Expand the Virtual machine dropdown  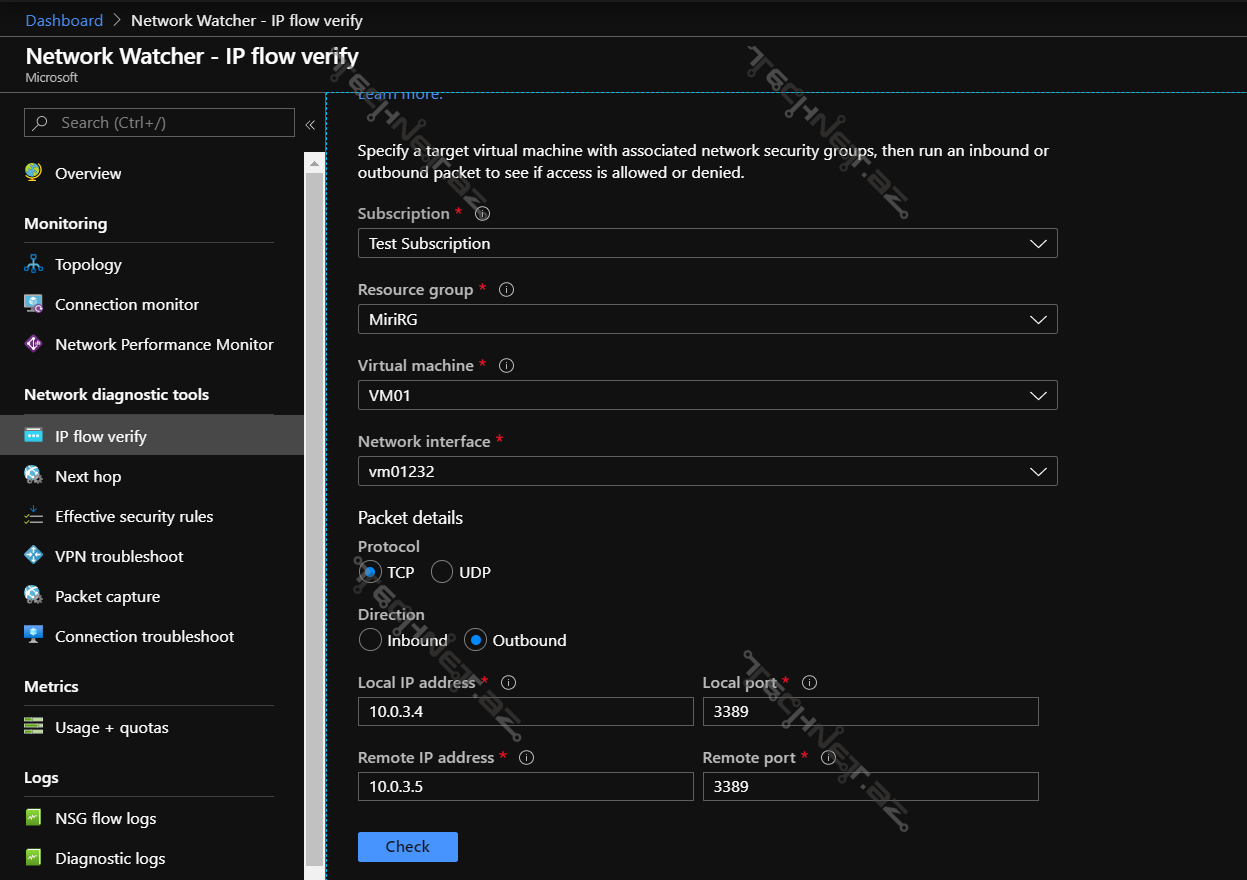point(707,396)
